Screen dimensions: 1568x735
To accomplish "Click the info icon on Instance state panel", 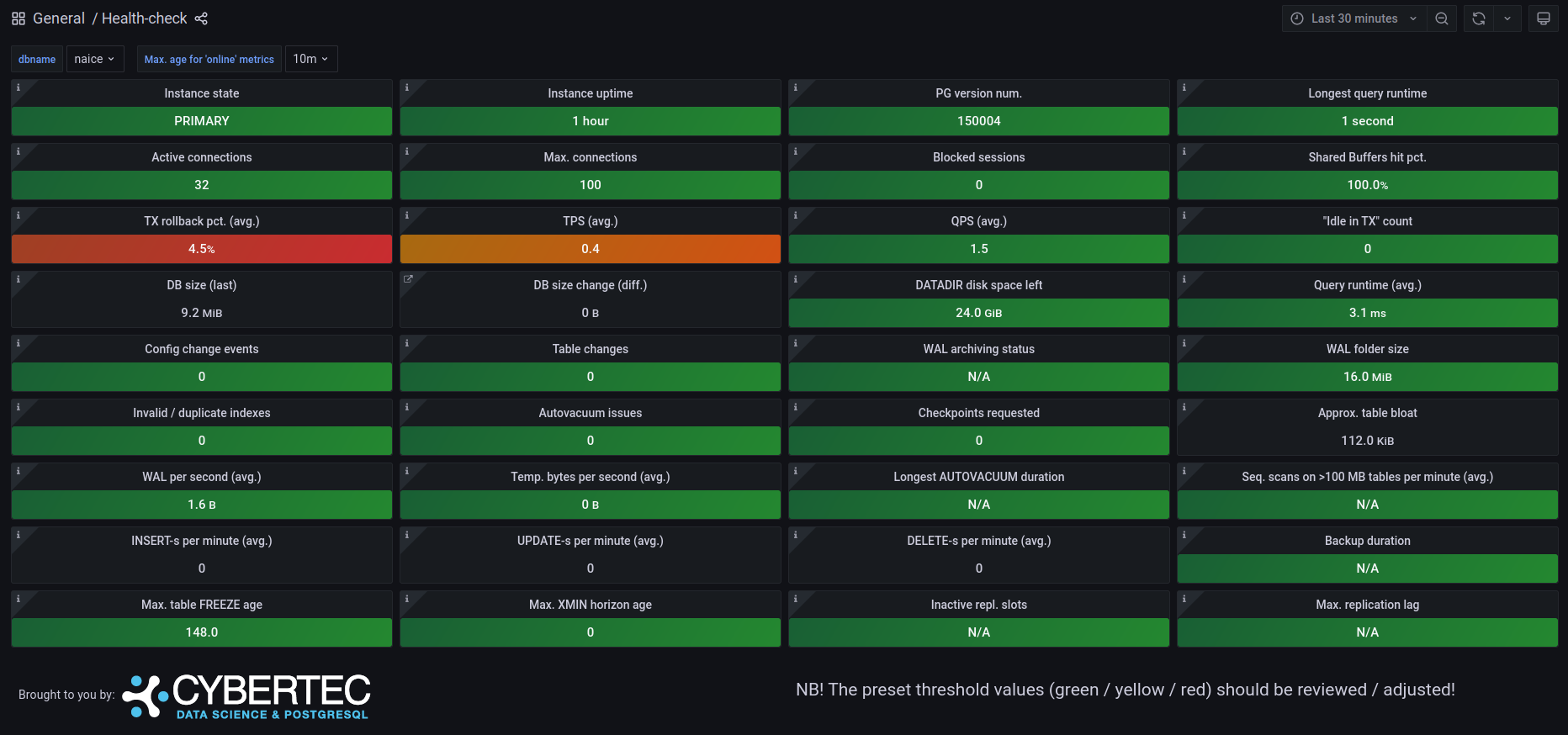I will pyautogui.click(x=19, y=87).
